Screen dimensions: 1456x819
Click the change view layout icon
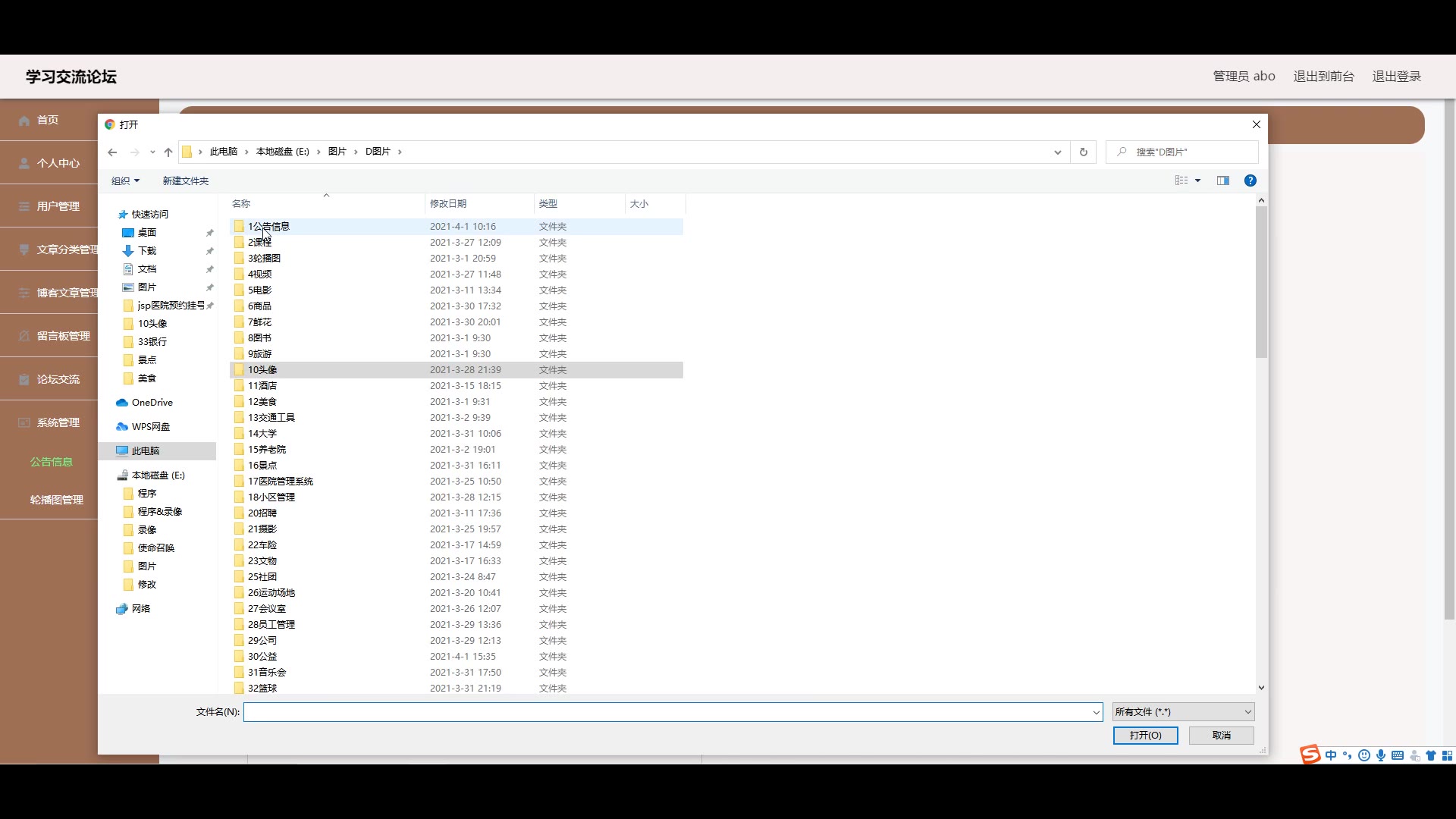pyautogui.click(x=1181, y=180)
